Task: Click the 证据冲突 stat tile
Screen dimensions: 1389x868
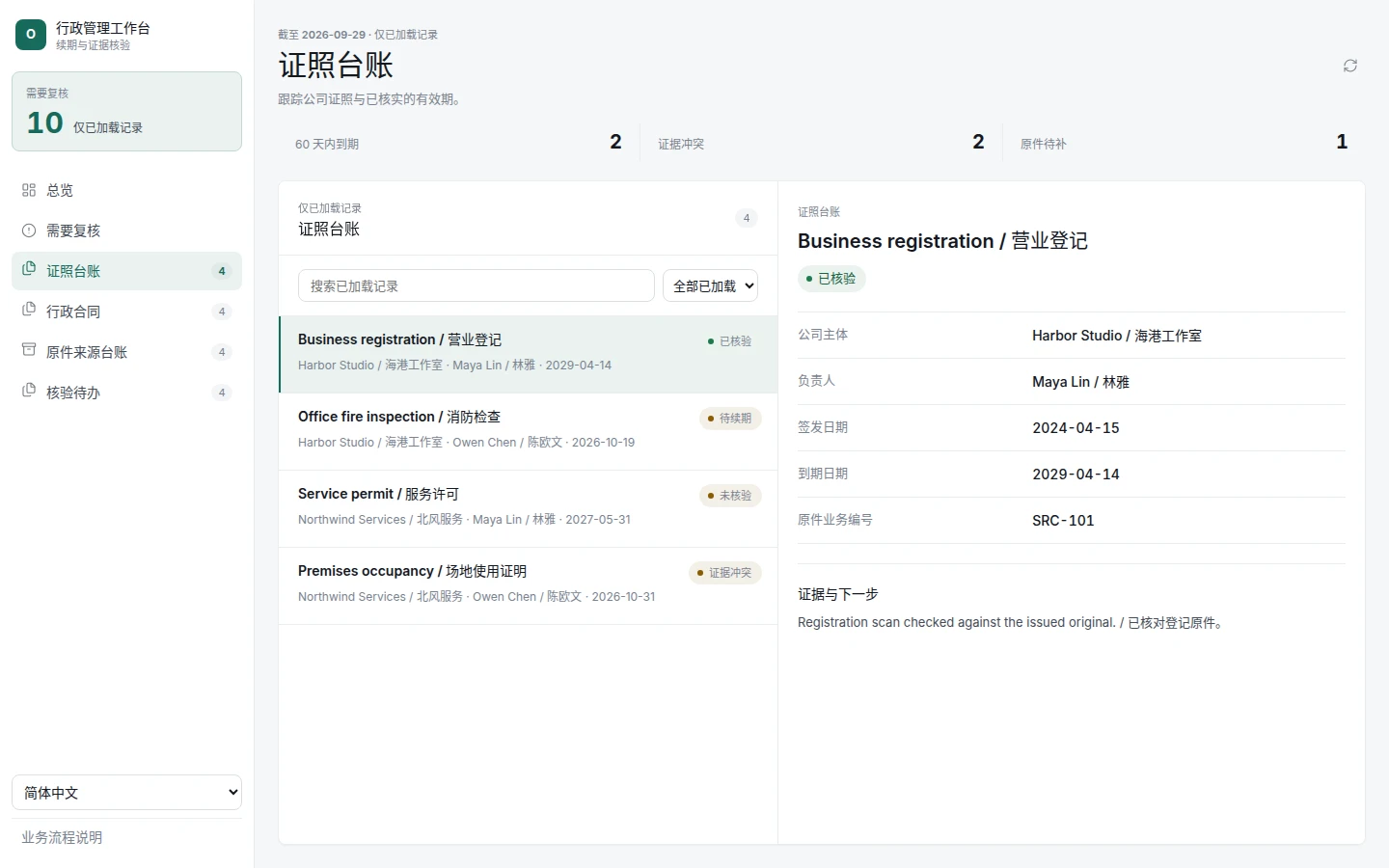Action: pos(821,143)
